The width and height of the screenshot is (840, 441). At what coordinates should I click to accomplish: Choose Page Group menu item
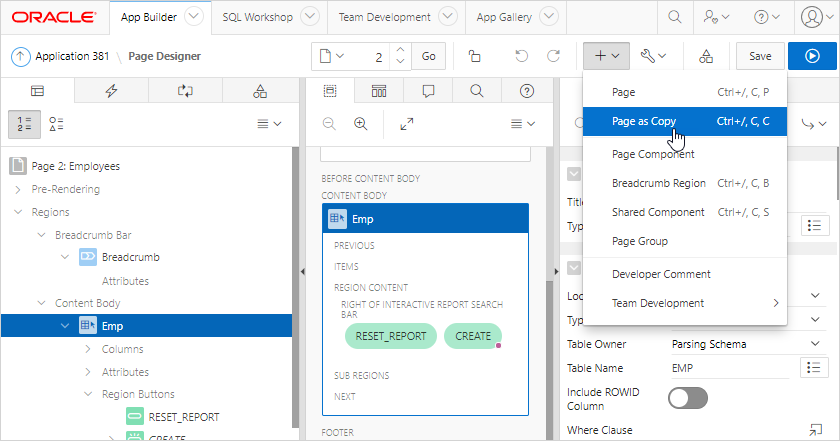pyautogui.click(x=685, y=241)
